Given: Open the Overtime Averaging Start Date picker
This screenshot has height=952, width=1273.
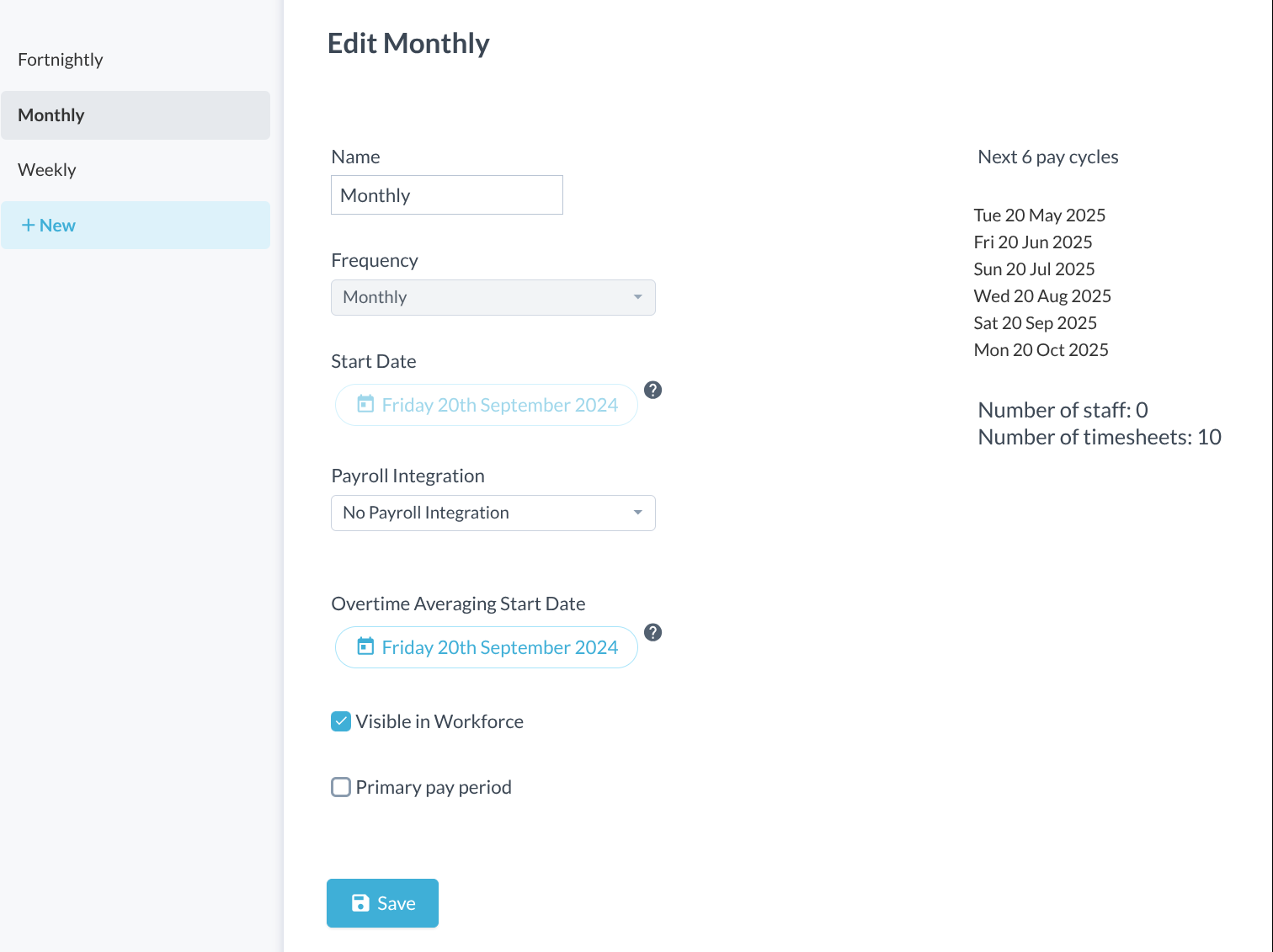Looking at the screenshot, I should click(499, 647).
